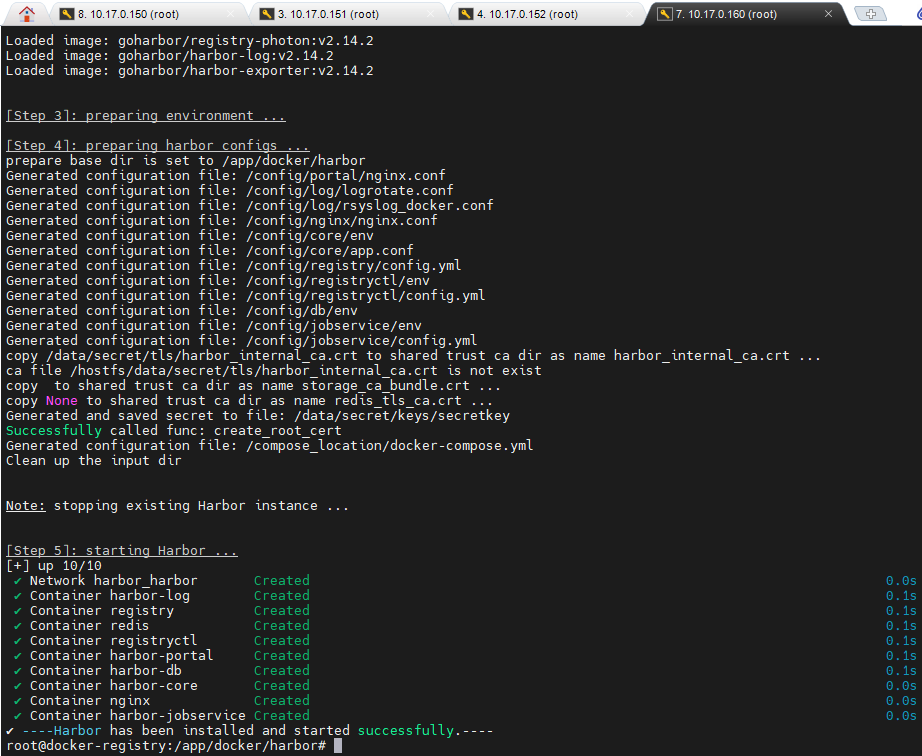The width and height of the screenshot is (922, 756).
Task: Click the 'Clean up the input dir' line
Action: point(93,460)
